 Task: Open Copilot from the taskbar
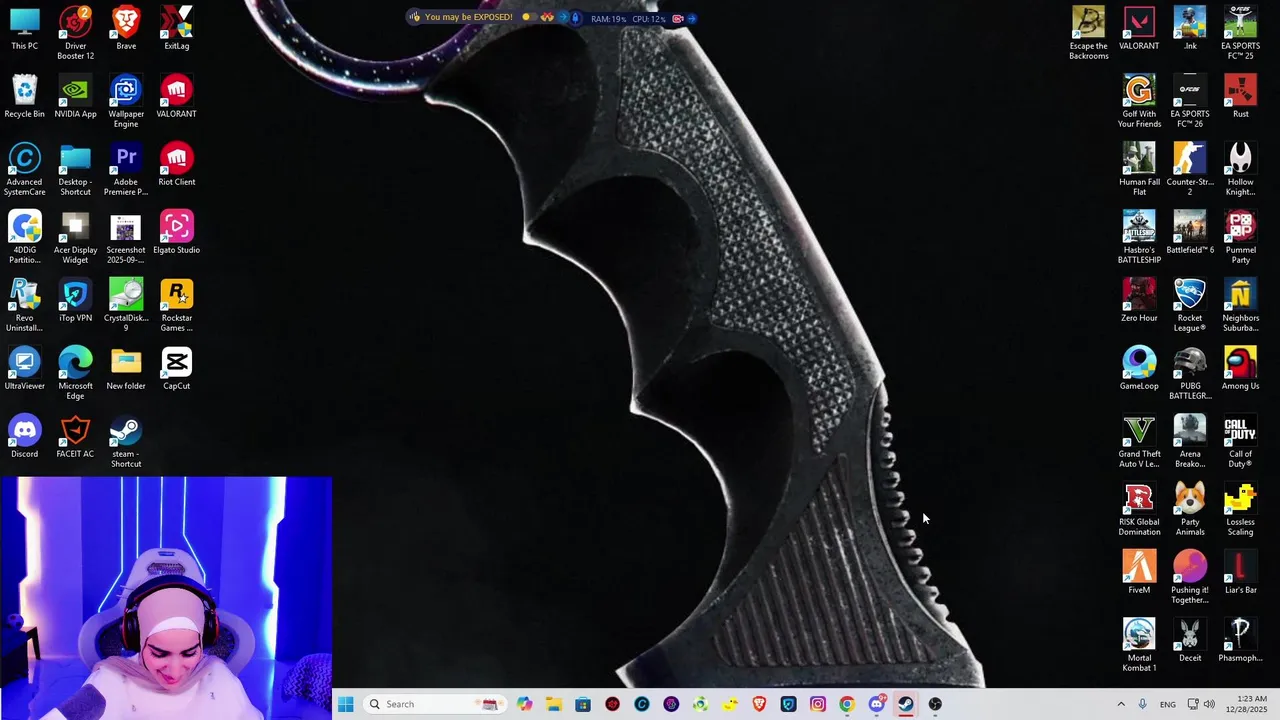[525, 704]
